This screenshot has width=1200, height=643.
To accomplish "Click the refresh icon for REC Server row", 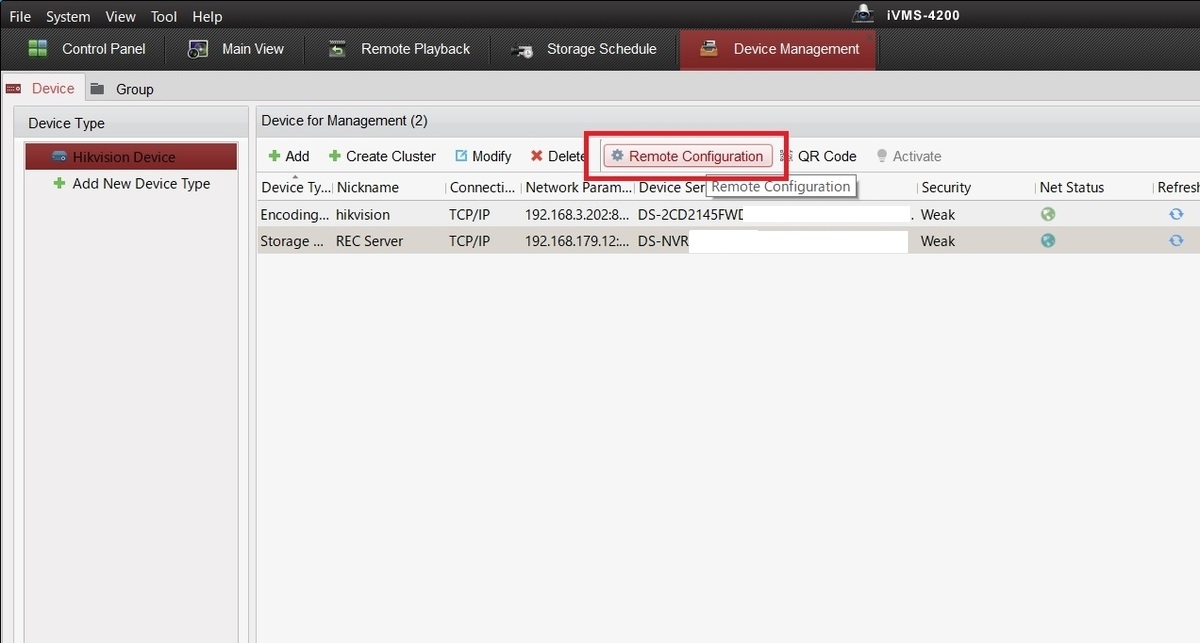I will tap(1176, 240).
